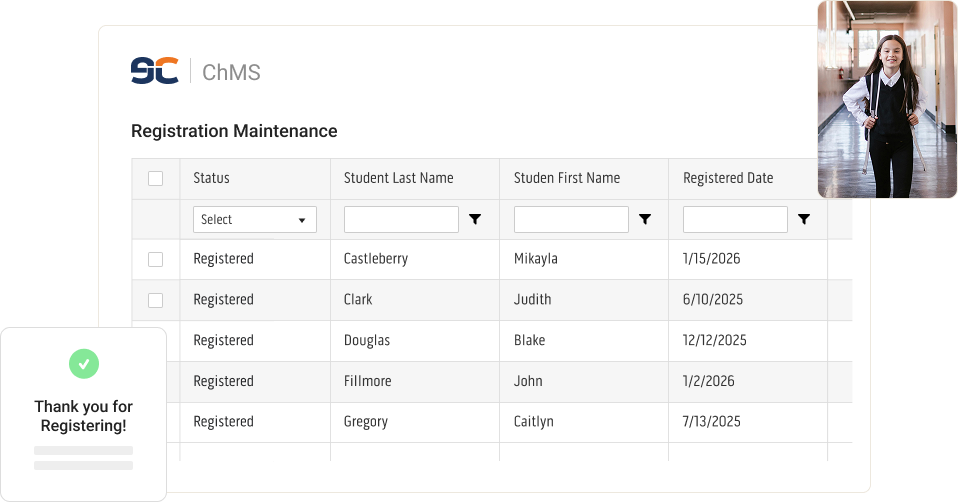Select the Douglas last name cell

pos(367,340)
